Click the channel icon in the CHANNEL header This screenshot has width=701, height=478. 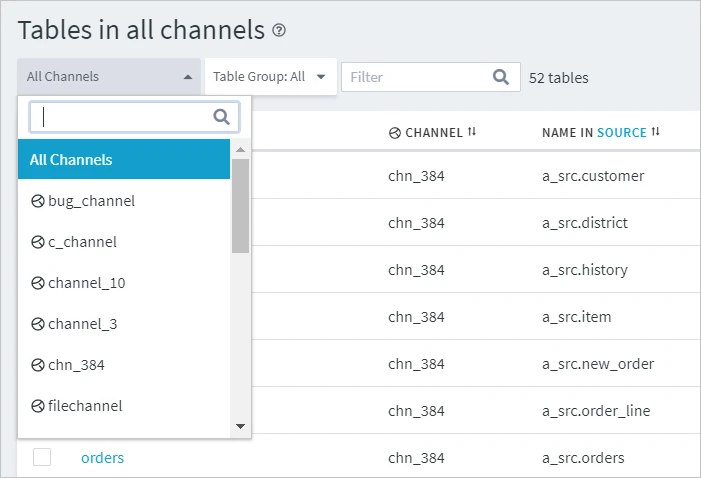pos(395,133)
